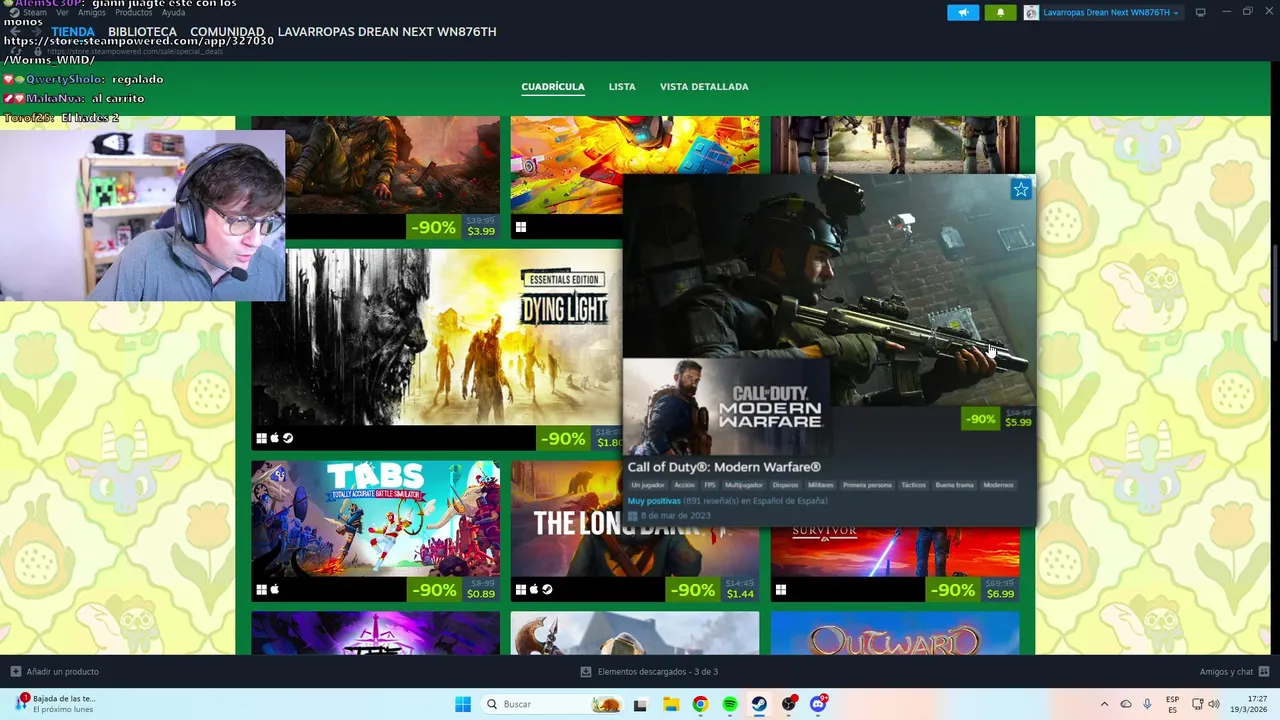Open the Steam notifications bell
This screenshot has width=1280, height=720.
click(x=1000, y=12)
